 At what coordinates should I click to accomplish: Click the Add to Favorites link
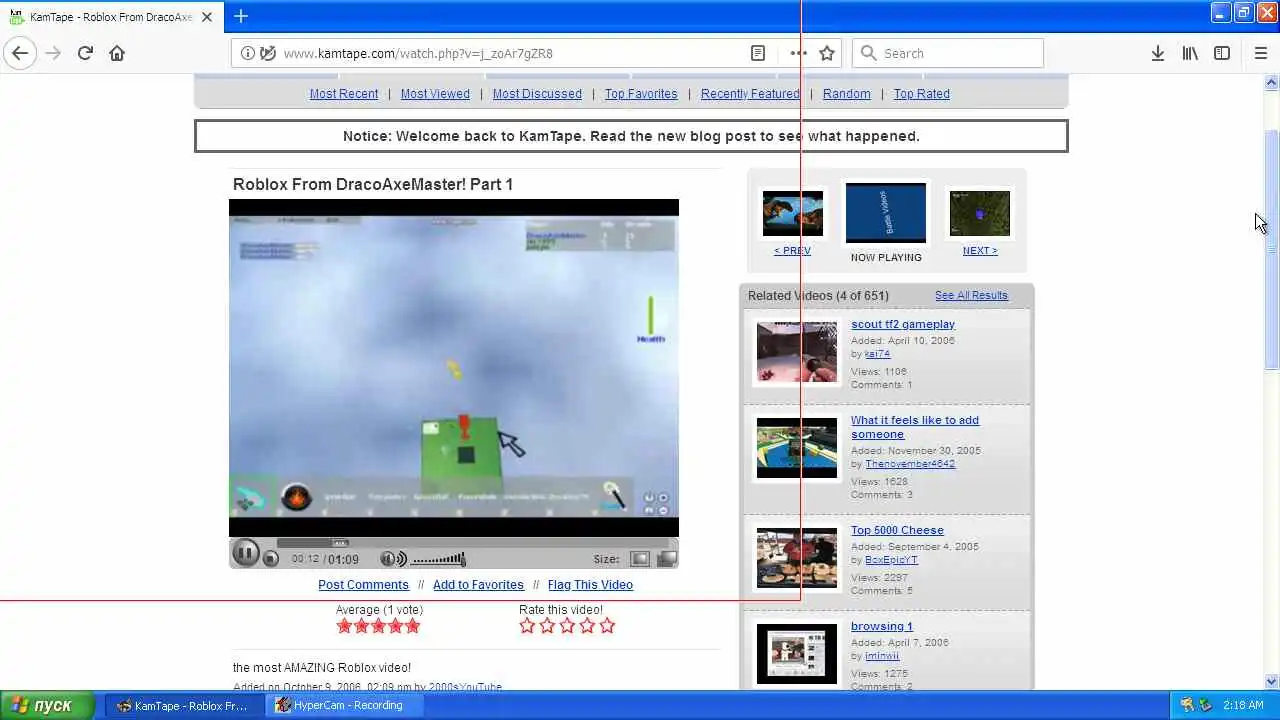pos(478,585)
